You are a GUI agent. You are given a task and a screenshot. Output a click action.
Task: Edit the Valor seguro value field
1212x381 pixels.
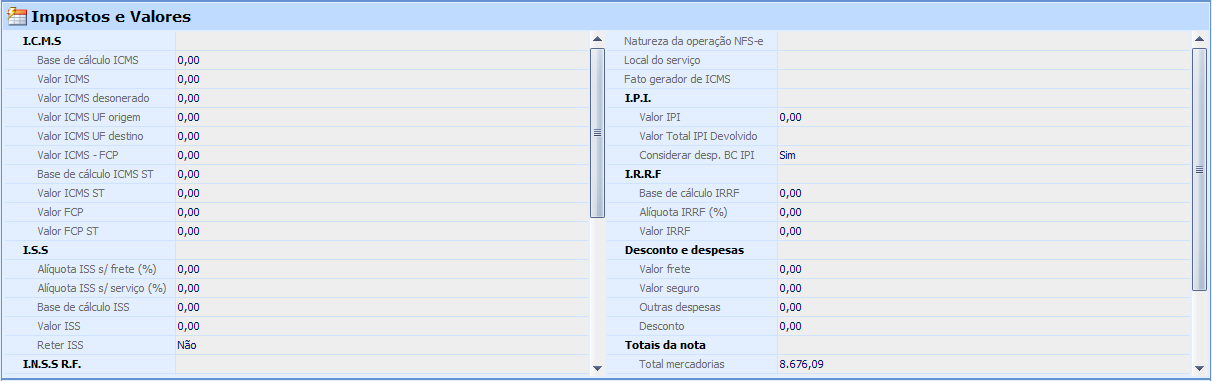point(984,288)
